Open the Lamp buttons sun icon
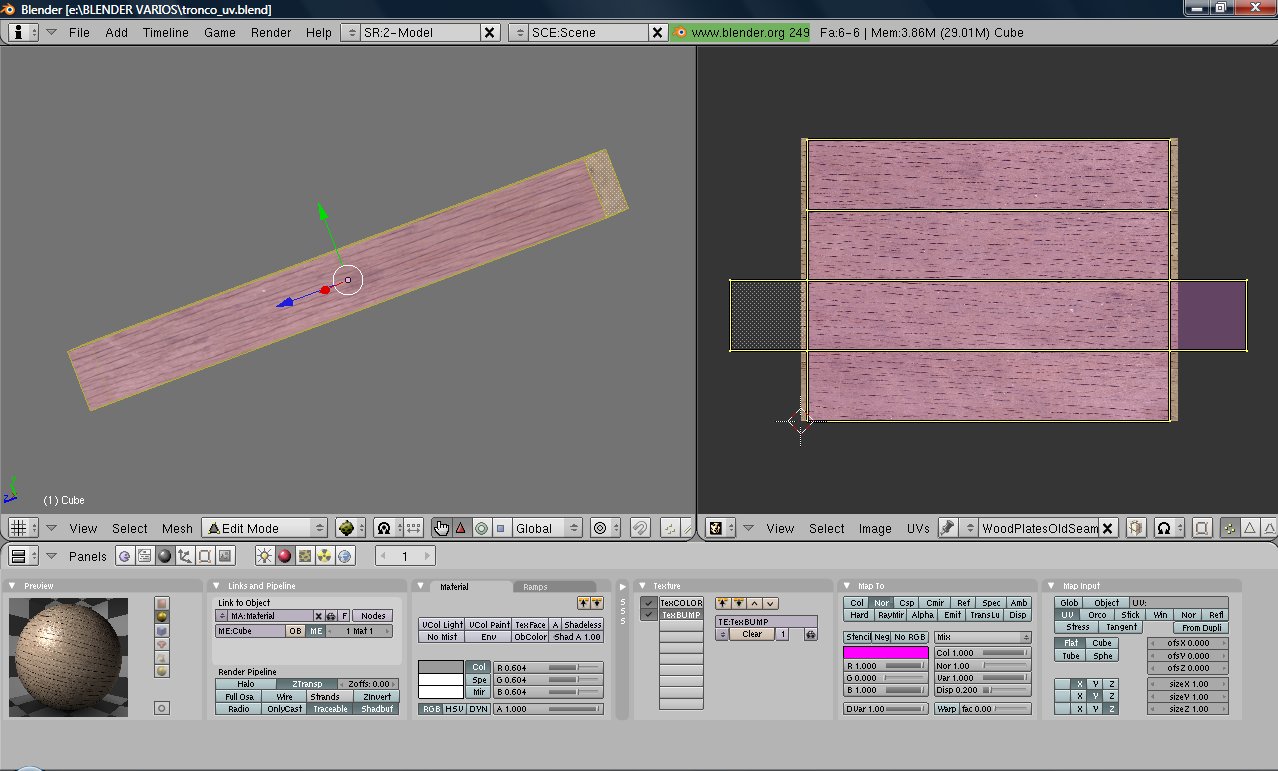The width and height of the screenshot is (1278, 771). point(265,556)
